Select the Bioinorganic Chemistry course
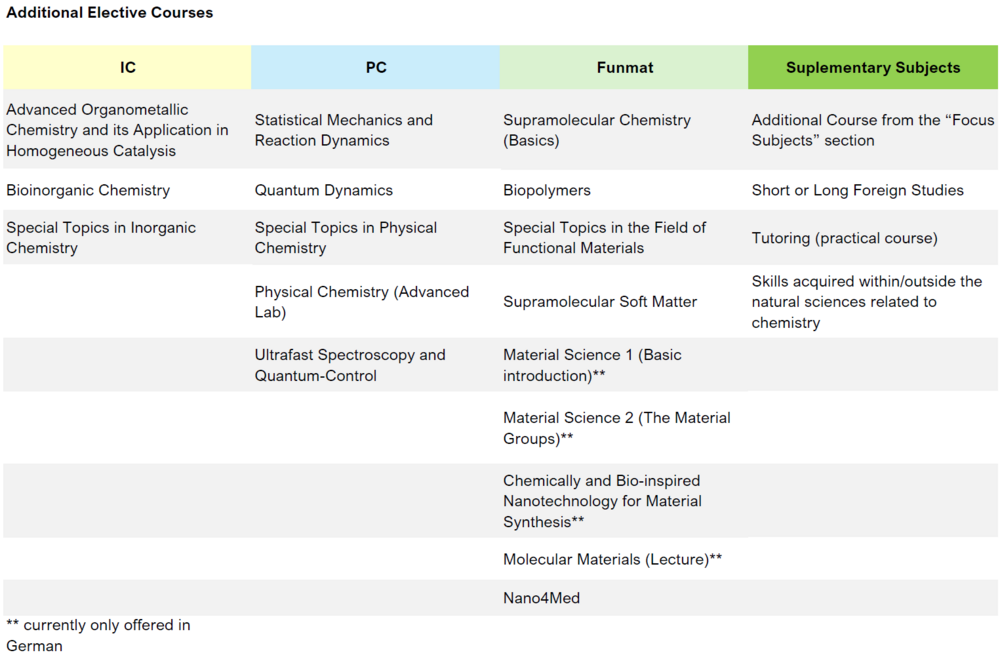 point(88,190)
